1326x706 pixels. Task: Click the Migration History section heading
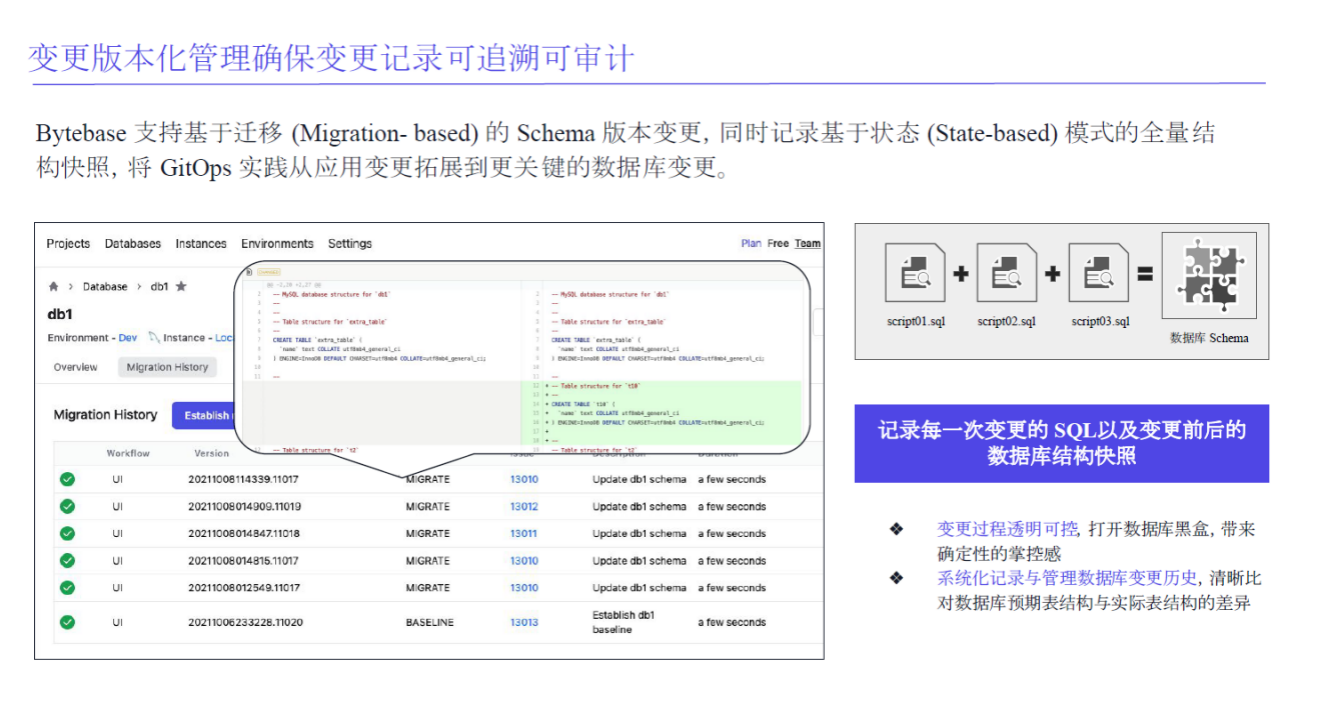point(105,415)
